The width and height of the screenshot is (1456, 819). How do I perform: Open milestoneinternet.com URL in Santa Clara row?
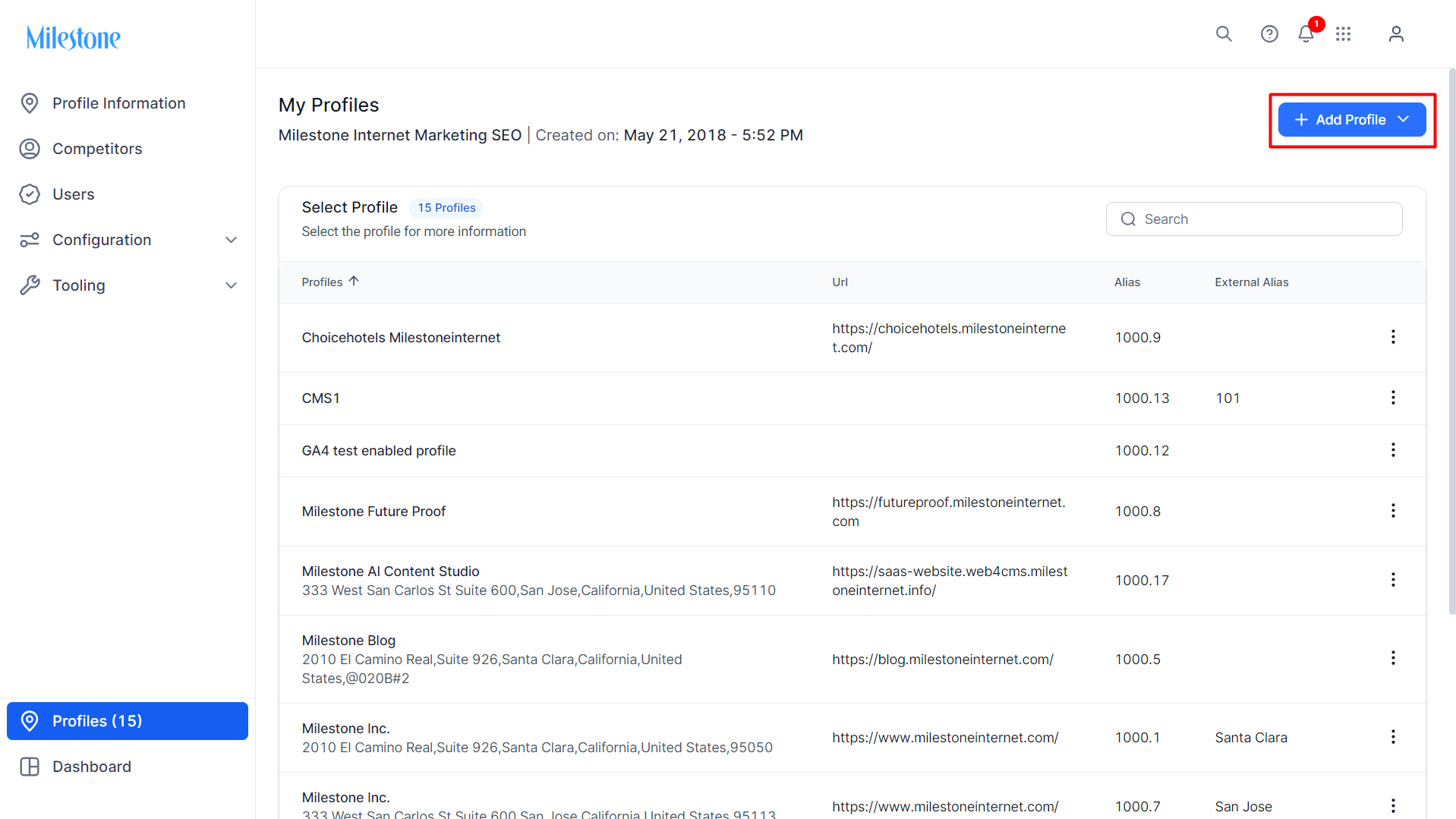point(945,738)
